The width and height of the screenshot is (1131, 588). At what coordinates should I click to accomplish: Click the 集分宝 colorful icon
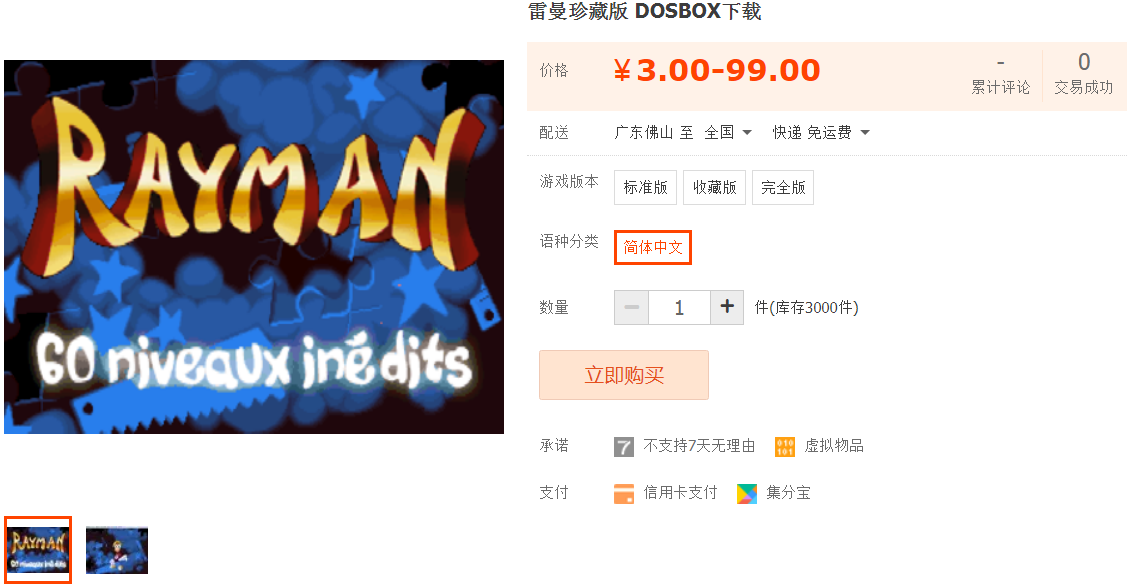coord(747,493)
